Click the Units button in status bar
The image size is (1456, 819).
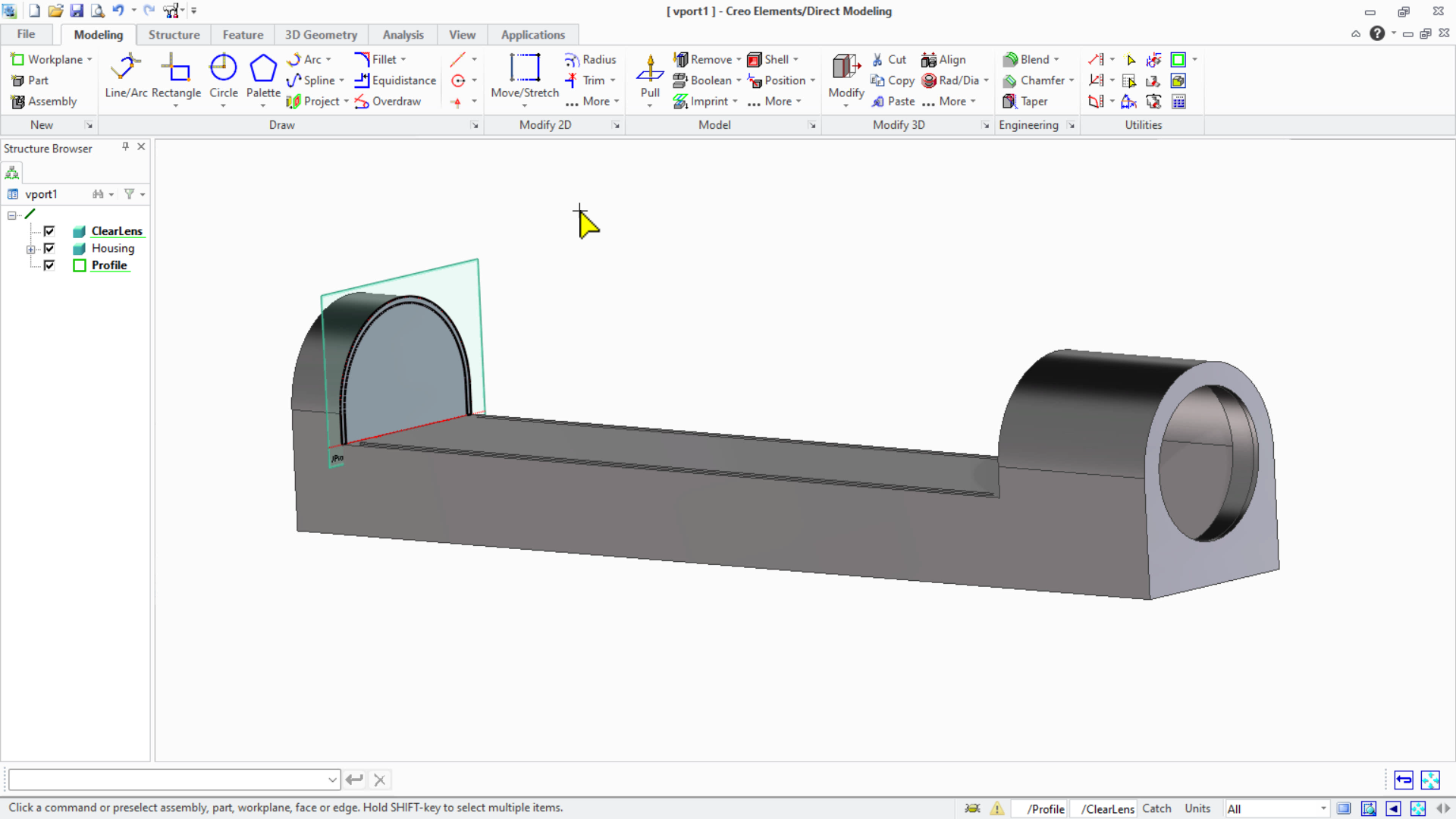[x=1197, y=808]
